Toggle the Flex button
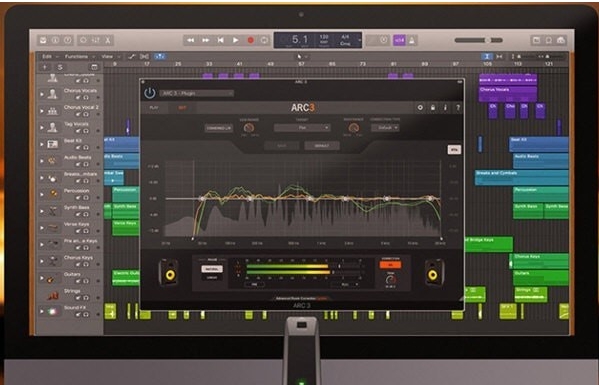Screen dimensions: 599x385 tap(144, 57)
